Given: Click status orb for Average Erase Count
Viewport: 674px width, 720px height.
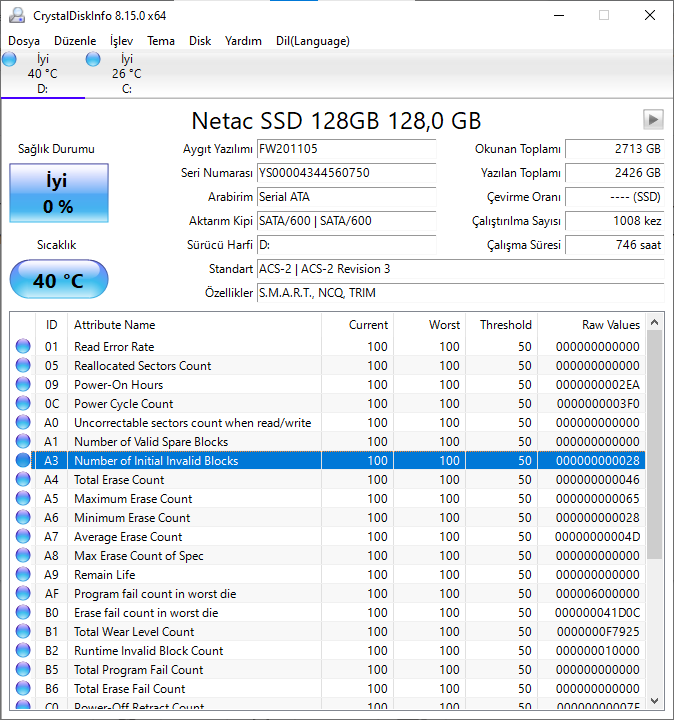Looking at the screenshot, I should click(x=23, y=536).
